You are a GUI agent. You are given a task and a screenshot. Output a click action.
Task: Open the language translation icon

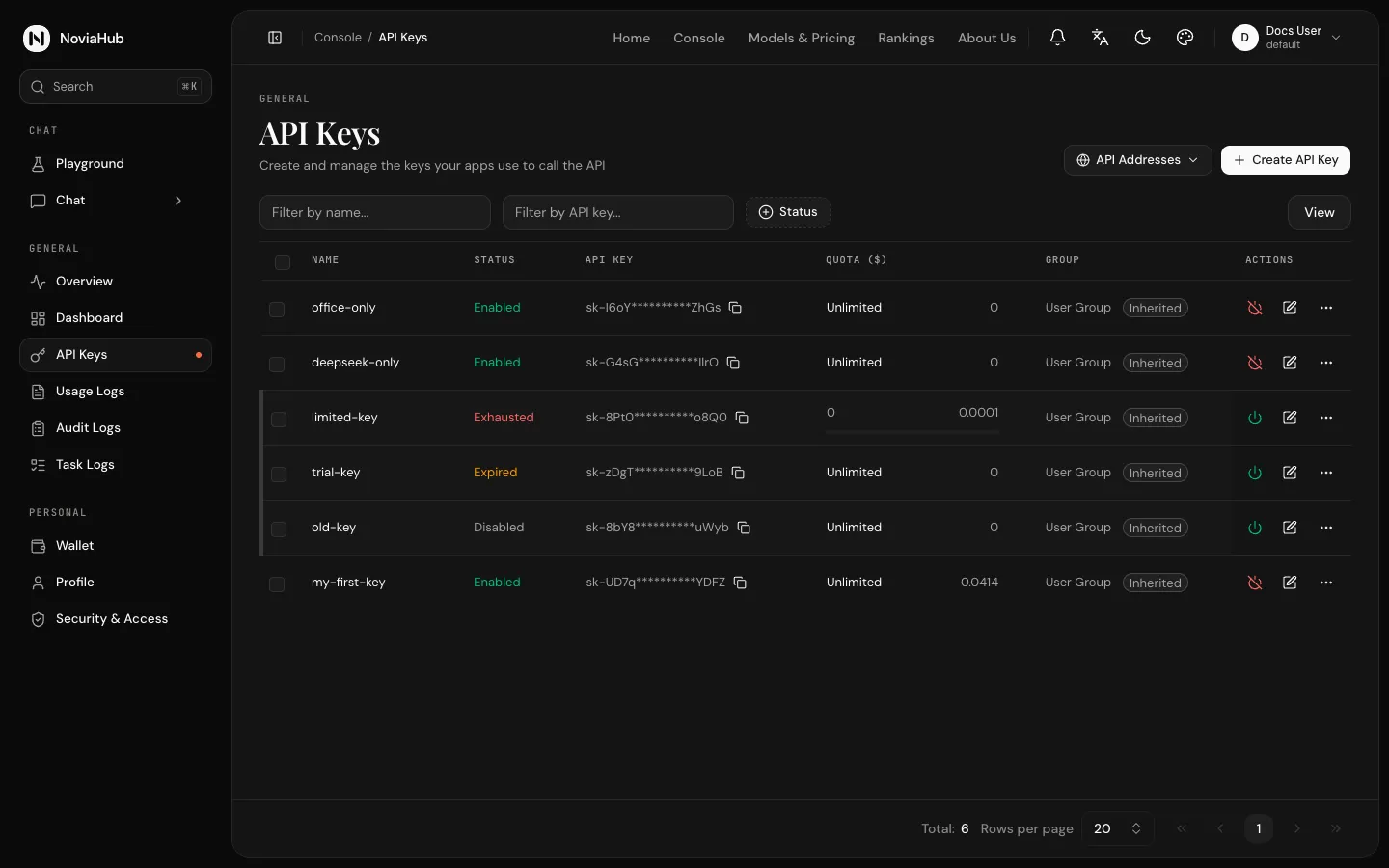pos(1100,38)
